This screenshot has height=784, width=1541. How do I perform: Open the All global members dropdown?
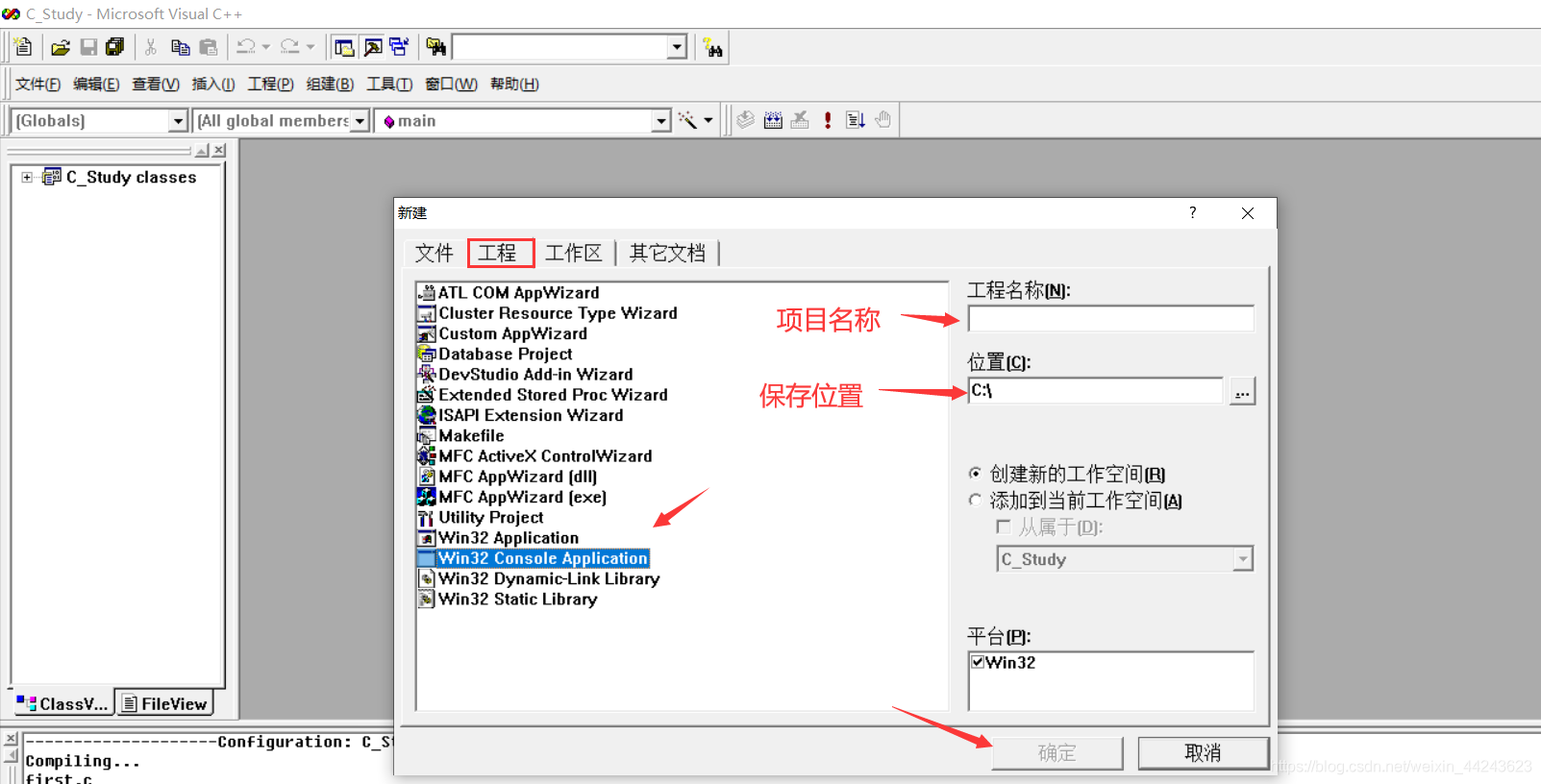(360, 121)
